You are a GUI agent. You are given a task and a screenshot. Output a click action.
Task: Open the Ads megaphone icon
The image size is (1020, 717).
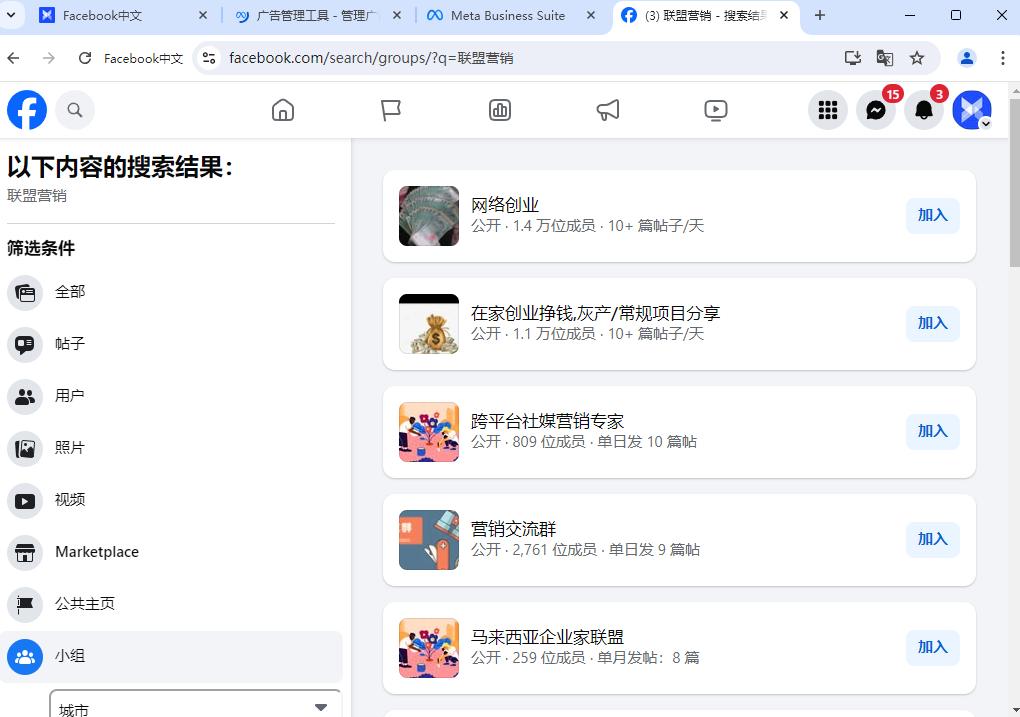pos(608,110)
